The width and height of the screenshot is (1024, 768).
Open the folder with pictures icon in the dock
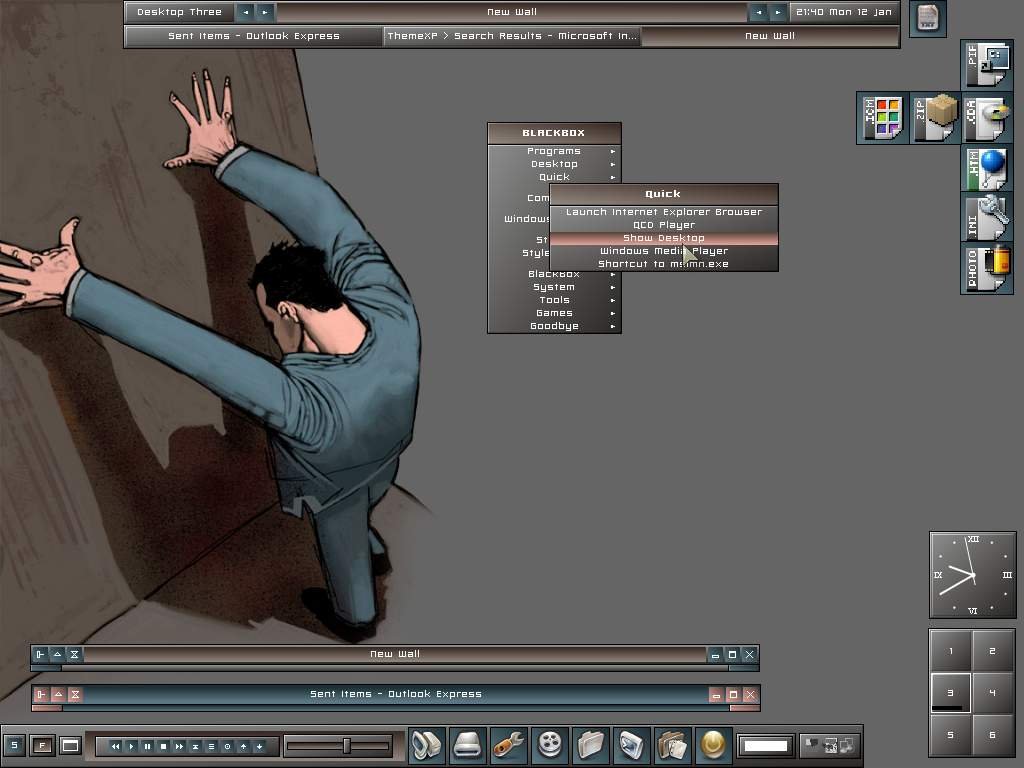tap(673, 744)
